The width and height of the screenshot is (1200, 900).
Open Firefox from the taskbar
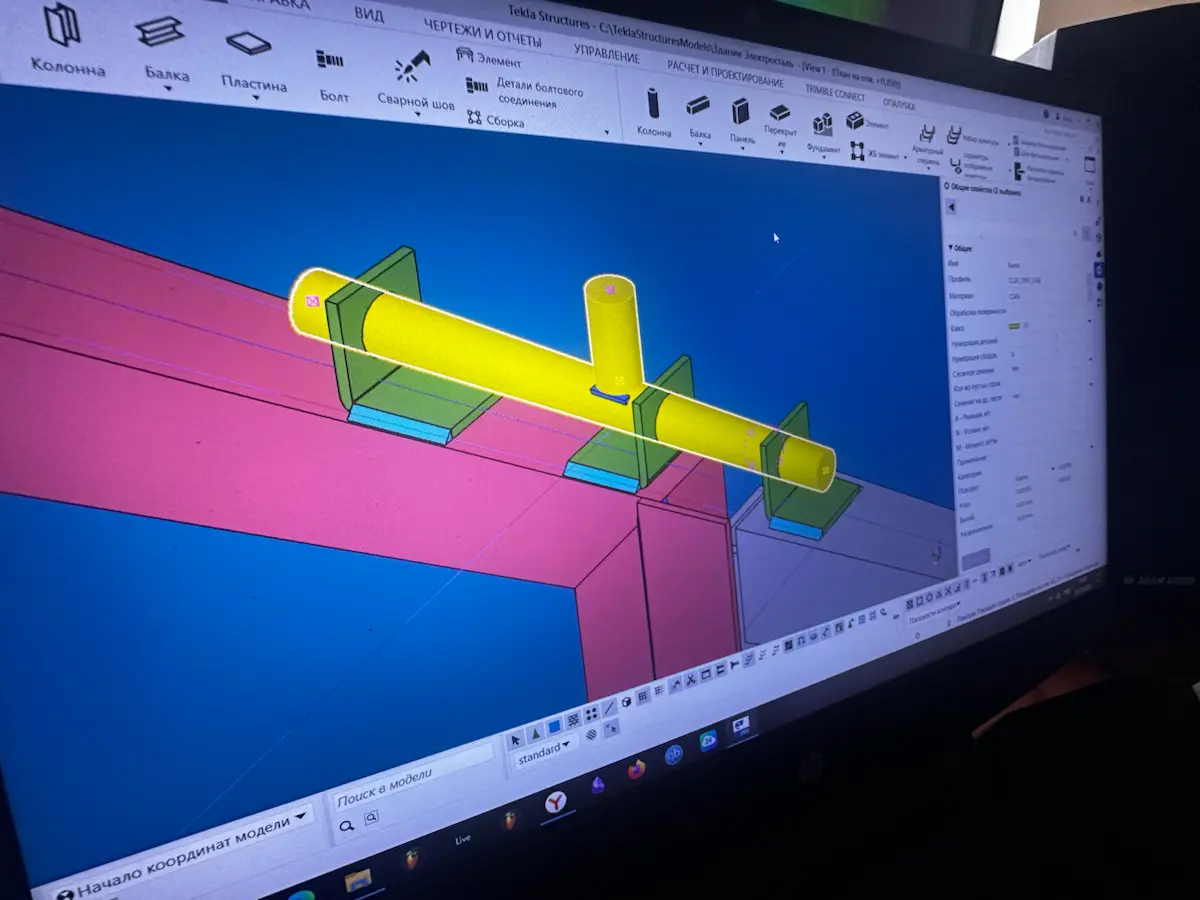click(636, 770)
